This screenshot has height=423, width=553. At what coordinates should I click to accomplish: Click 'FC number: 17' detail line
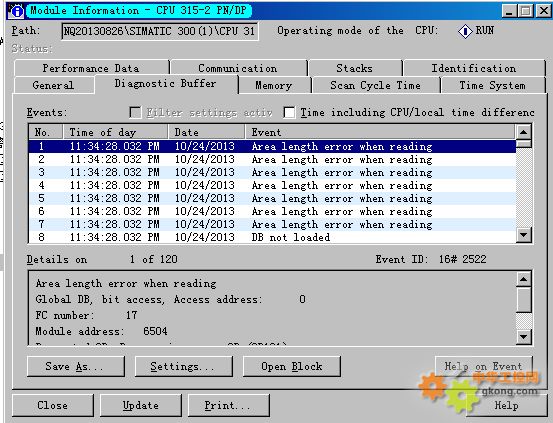point(86,315)
